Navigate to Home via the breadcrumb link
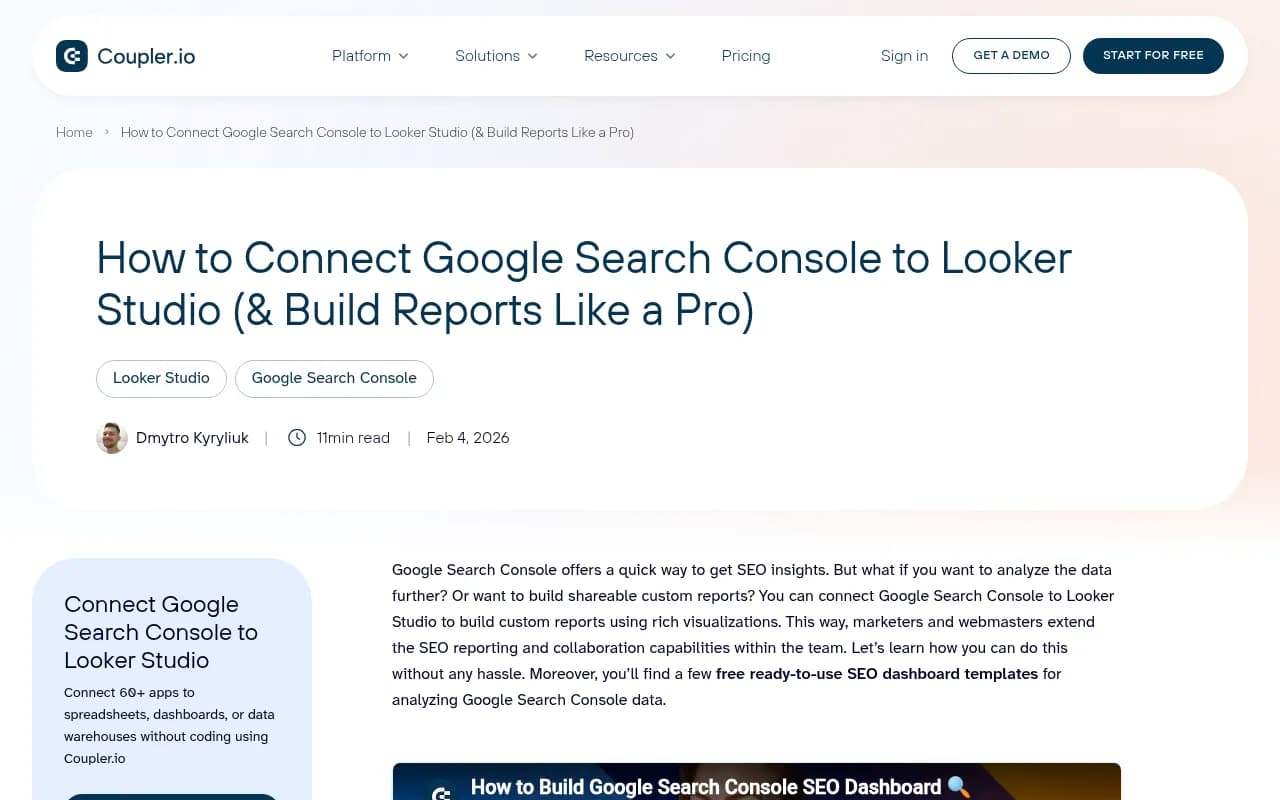Image resolution: width=1280 pixels, height=800 pixels. pos(74,132)
